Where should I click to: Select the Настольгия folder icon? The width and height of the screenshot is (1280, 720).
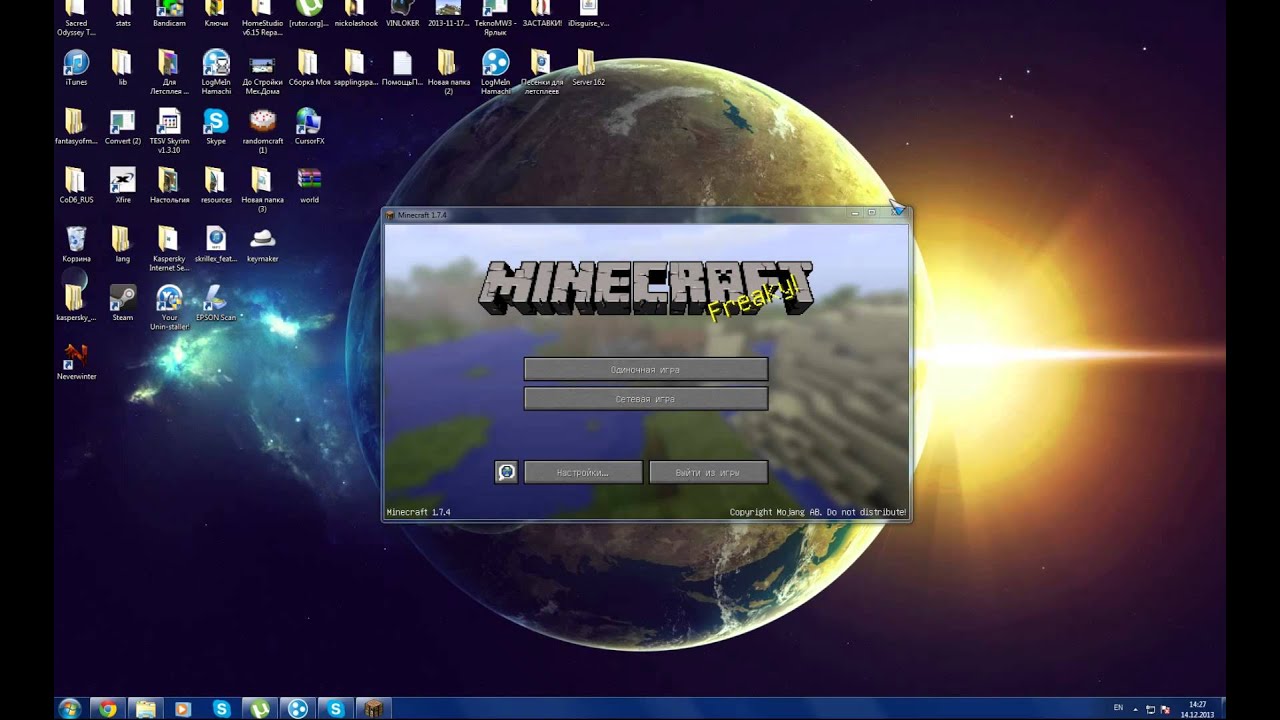coord(169,186)
